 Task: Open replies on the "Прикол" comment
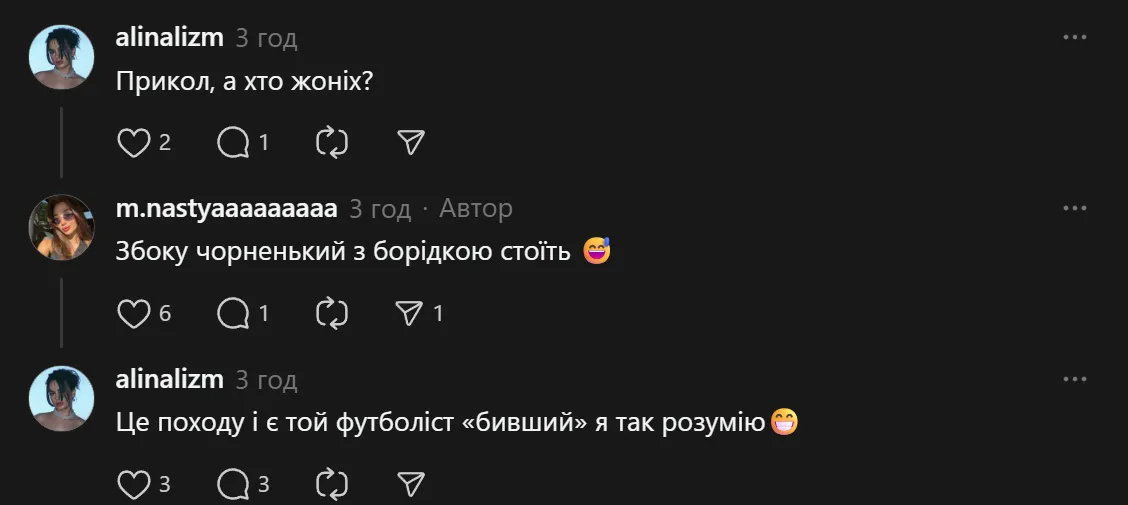point(233,143)
